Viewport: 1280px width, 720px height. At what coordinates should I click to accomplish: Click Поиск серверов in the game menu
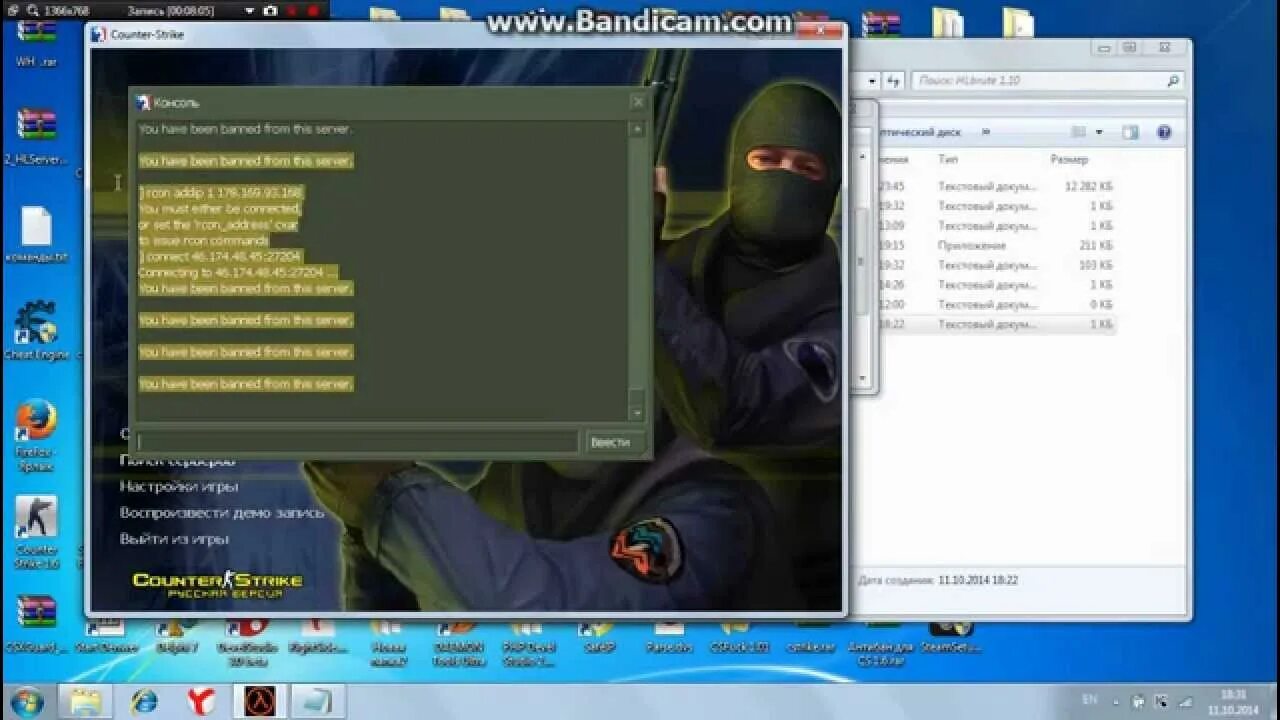178,461
